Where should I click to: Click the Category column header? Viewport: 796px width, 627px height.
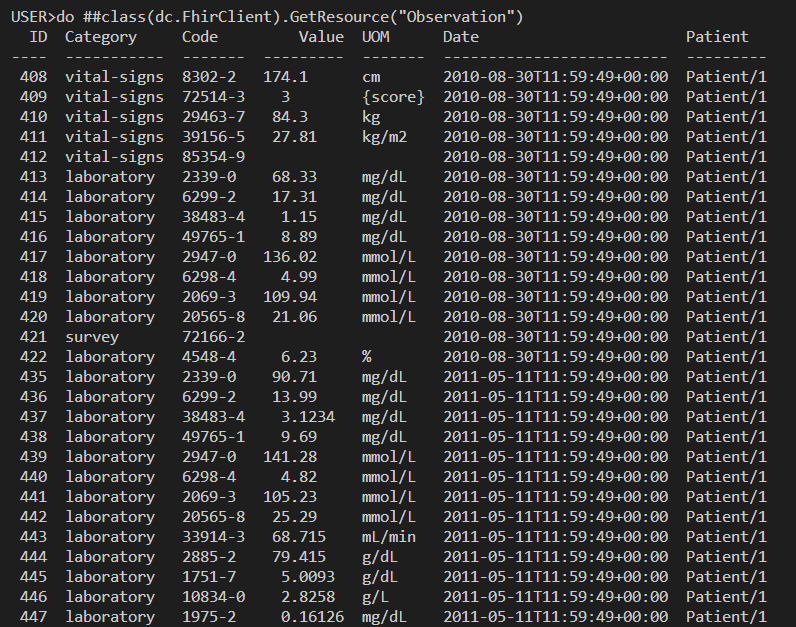[x=101, y=37]
